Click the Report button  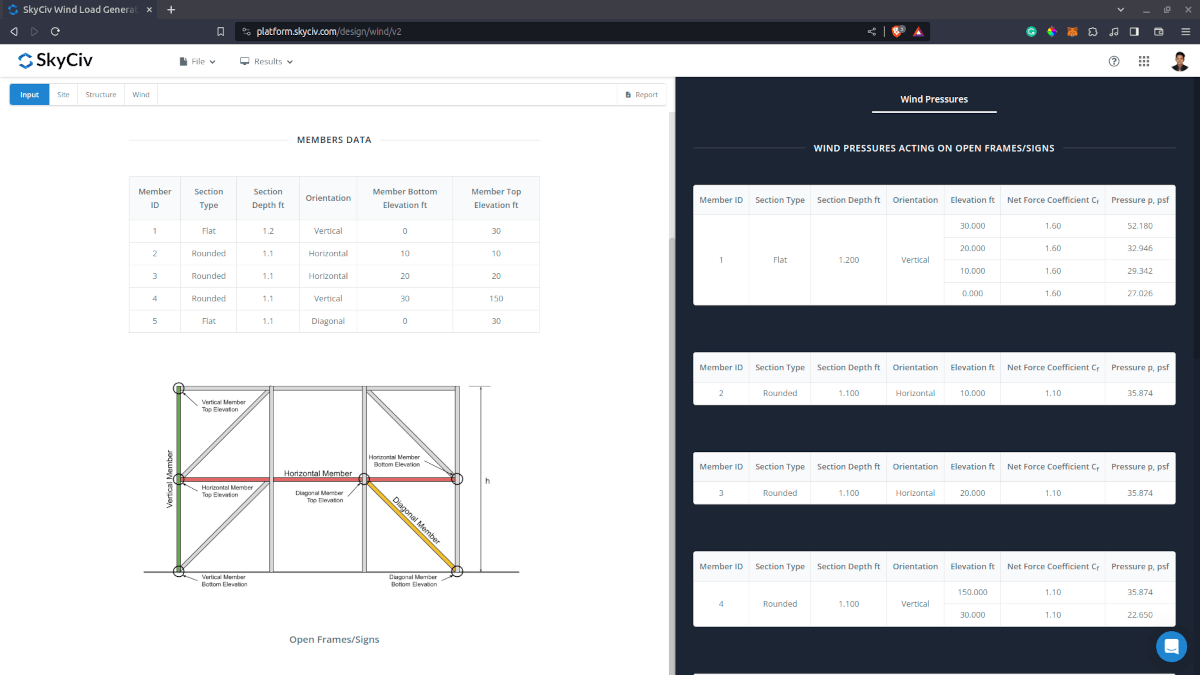641,95
